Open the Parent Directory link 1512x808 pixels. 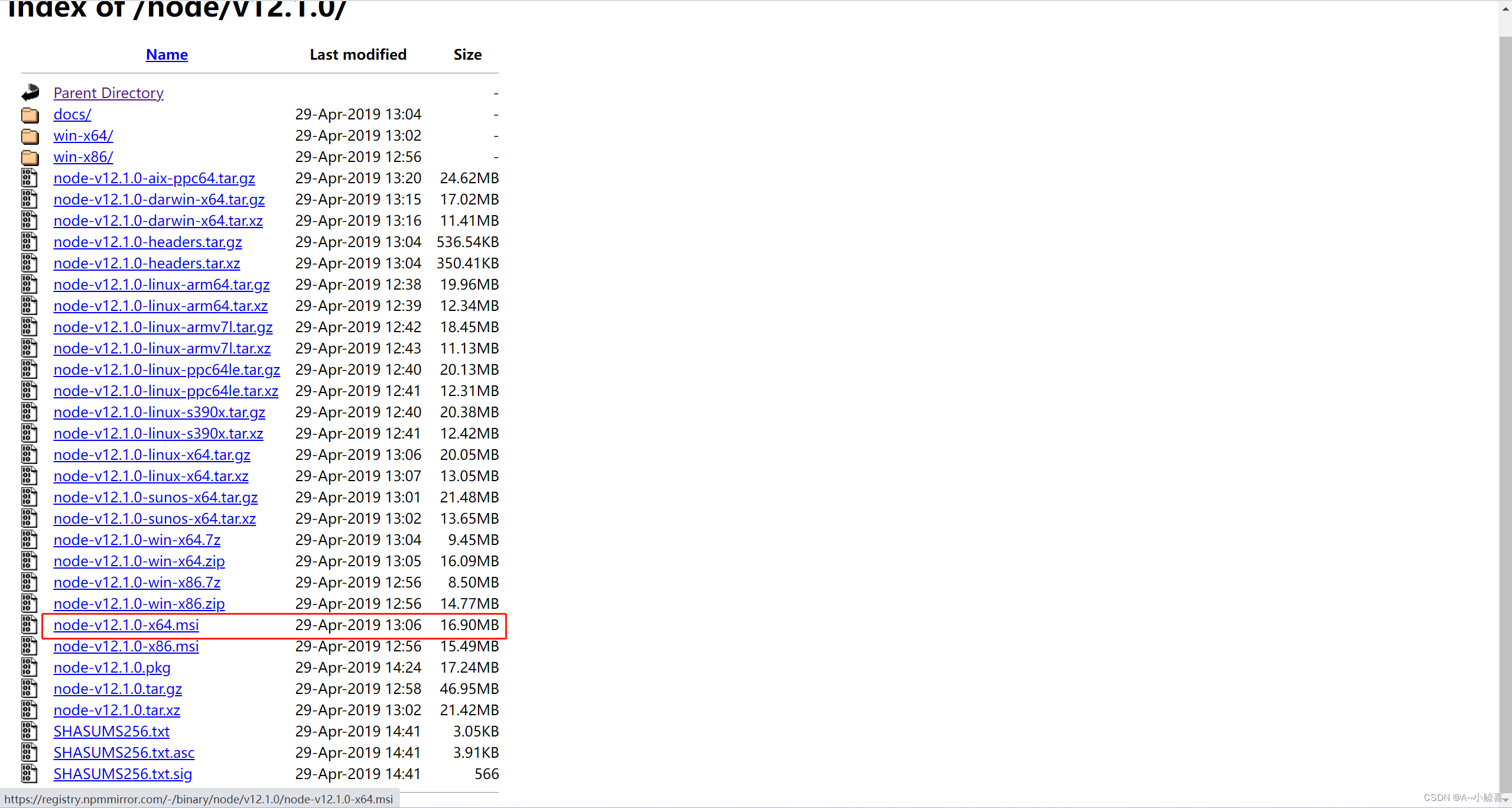coord(109,93)
